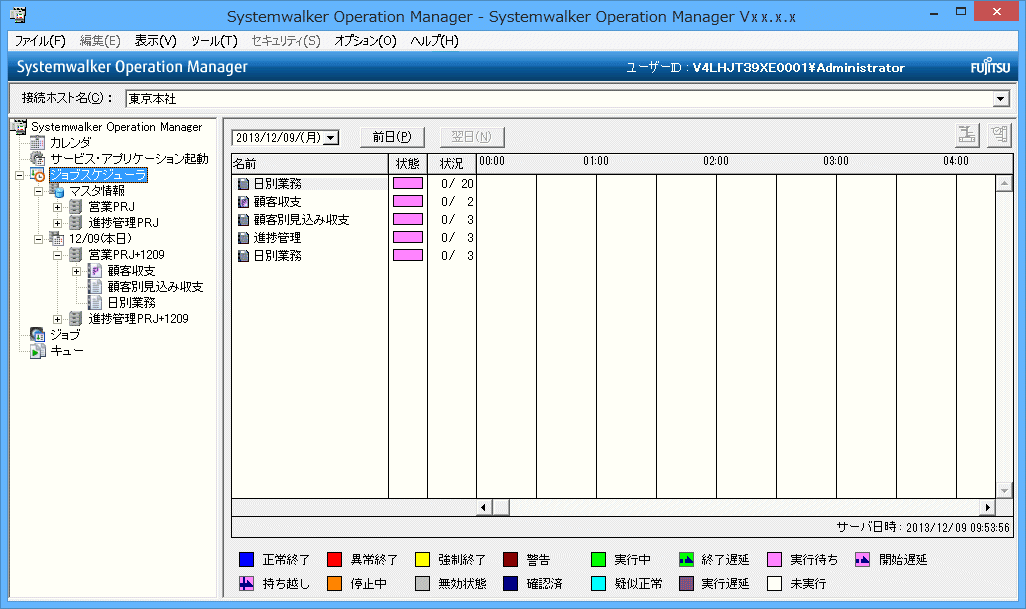Viewport: 1026px width, 609px height.
Task: Click the vertical scrollbar up arrow of the job list
Action: pyautogui.click(x=1004, y=183)
